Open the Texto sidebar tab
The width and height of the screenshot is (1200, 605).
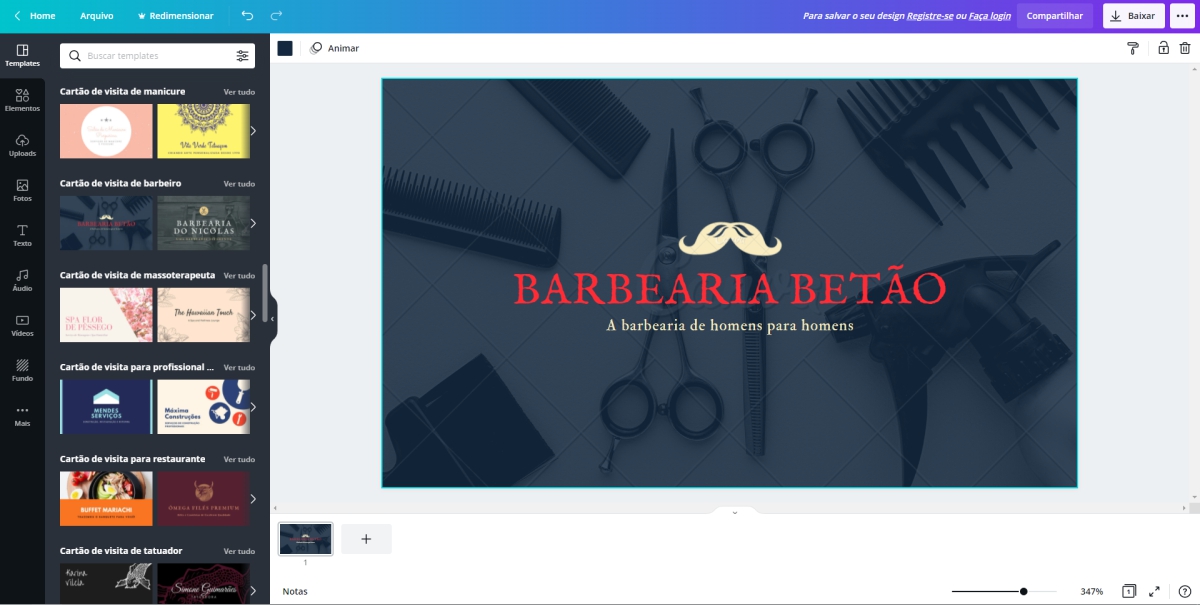click(22, 235)
